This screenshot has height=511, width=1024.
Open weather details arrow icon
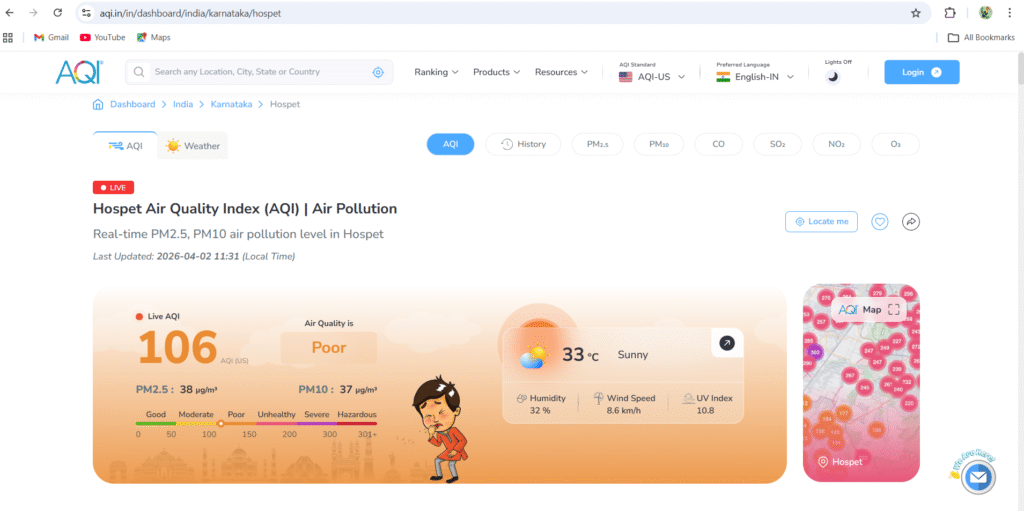click(727, 343)
